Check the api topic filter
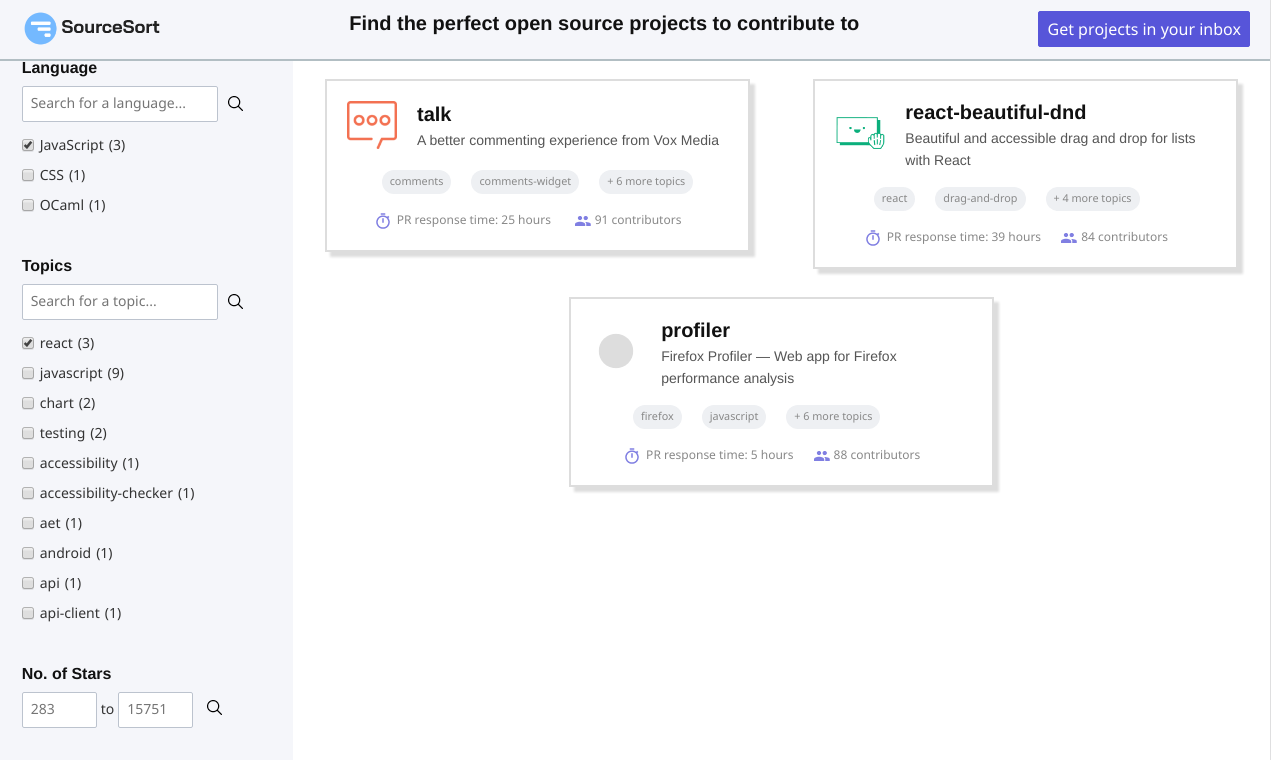1271x760 pixels. point(28,583)
